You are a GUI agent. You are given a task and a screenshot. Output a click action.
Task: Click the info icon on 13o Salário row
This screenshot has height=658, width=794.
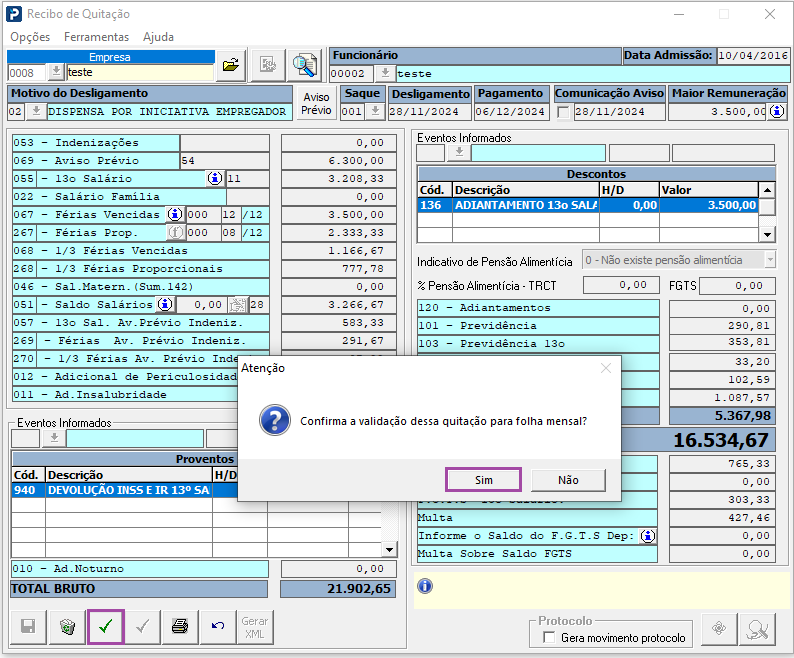click(x=214, y=179)
